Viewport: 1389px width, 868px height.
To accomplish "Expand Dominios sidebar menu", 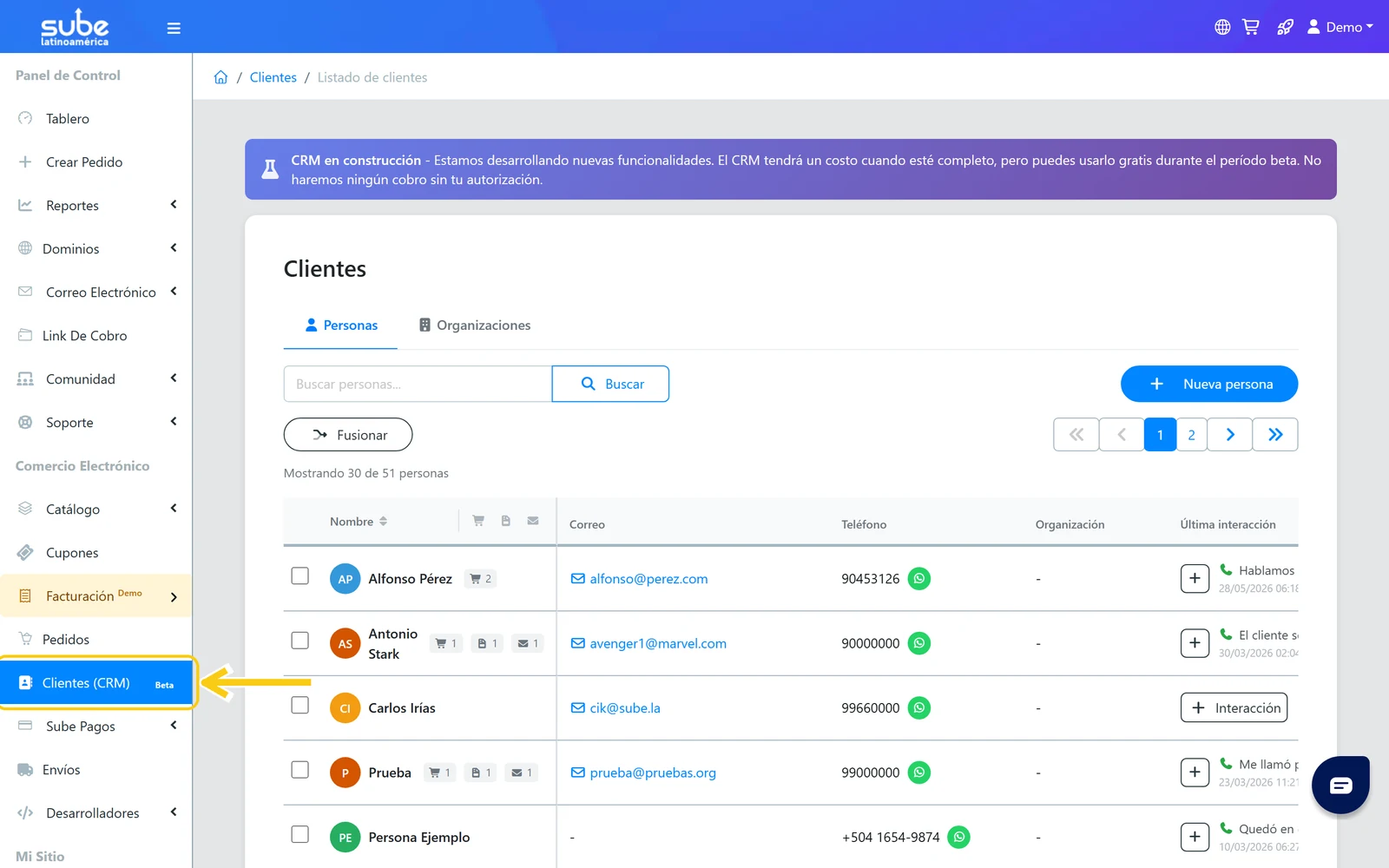I will click(95, 248).
